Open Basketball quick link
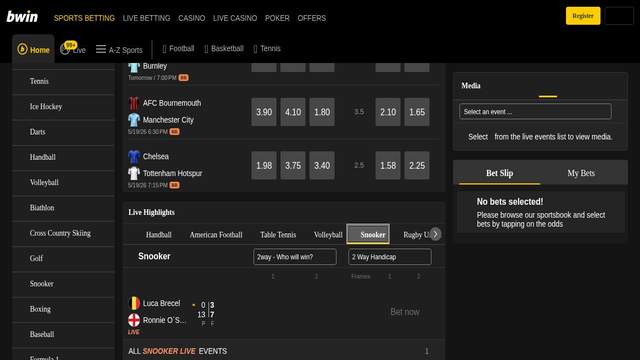 224,49
